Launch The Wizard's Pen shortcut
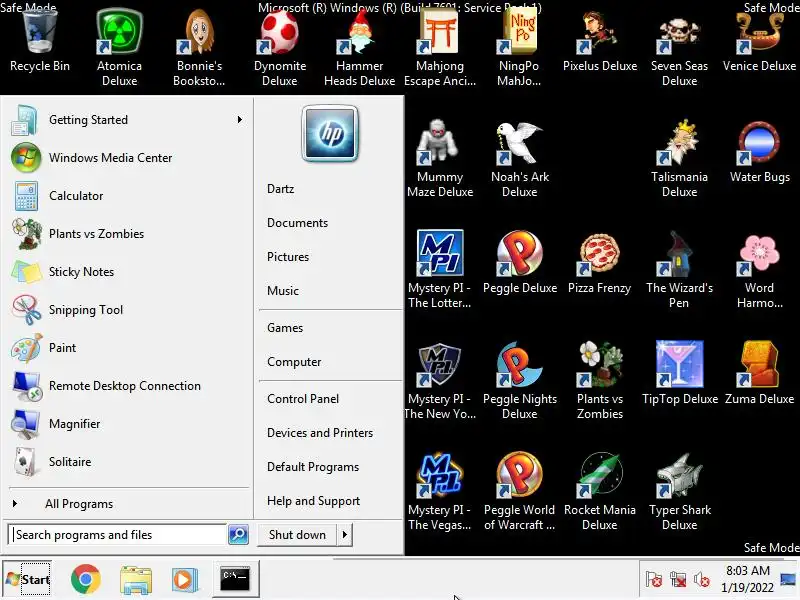The width and height of the screenshot is (800, 600). 679,270
